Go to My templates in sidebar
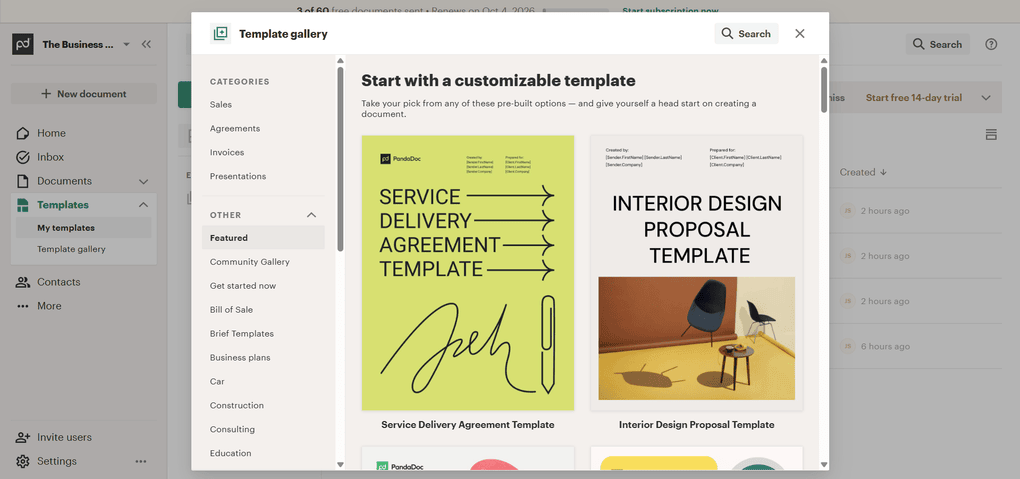Viewport: 1020px width, 479px height. coord(81,228)
